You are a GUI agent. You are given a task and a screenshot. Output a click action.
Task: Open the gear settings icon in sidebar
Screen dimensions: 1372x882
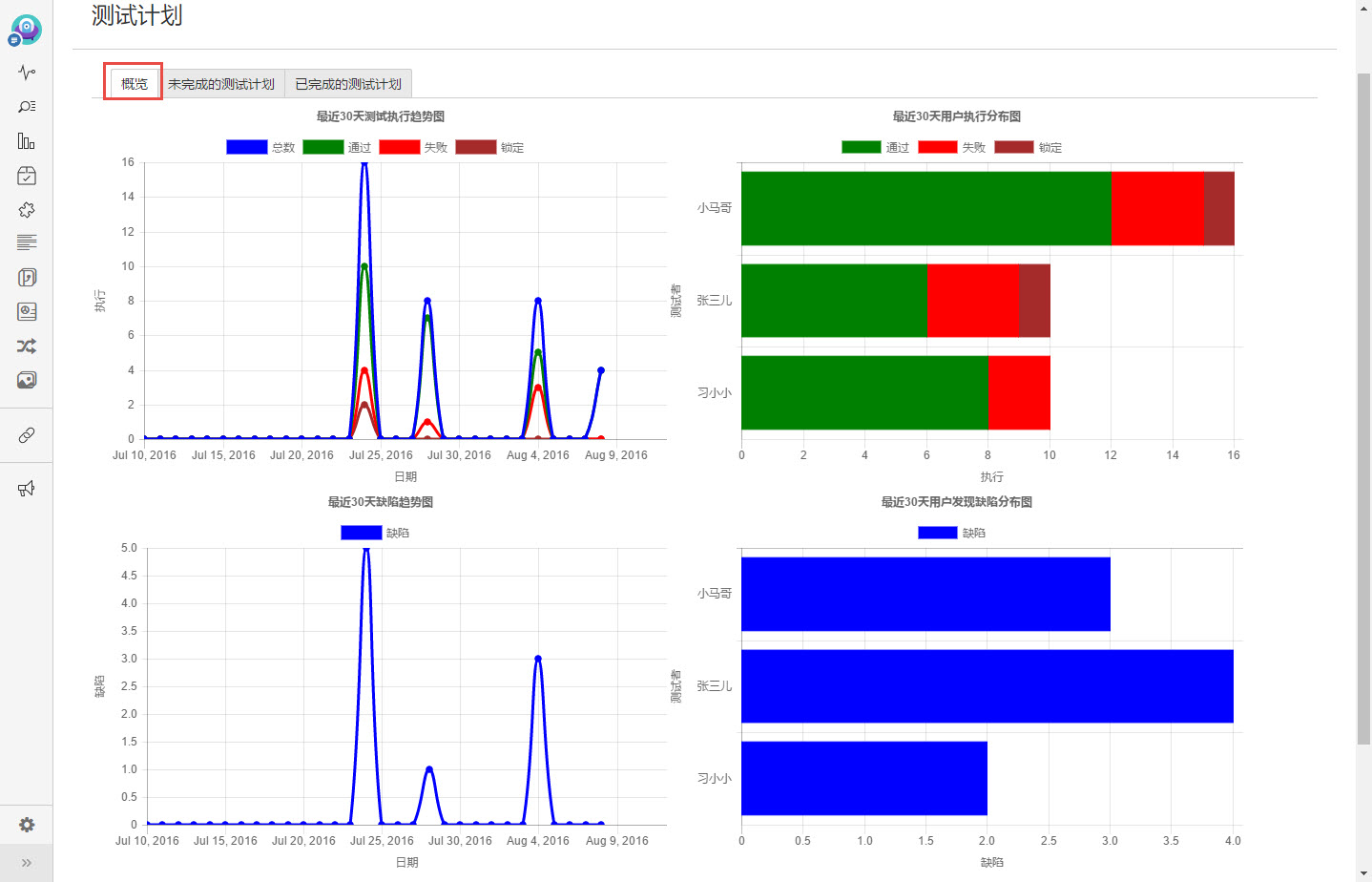coord(27,825)
